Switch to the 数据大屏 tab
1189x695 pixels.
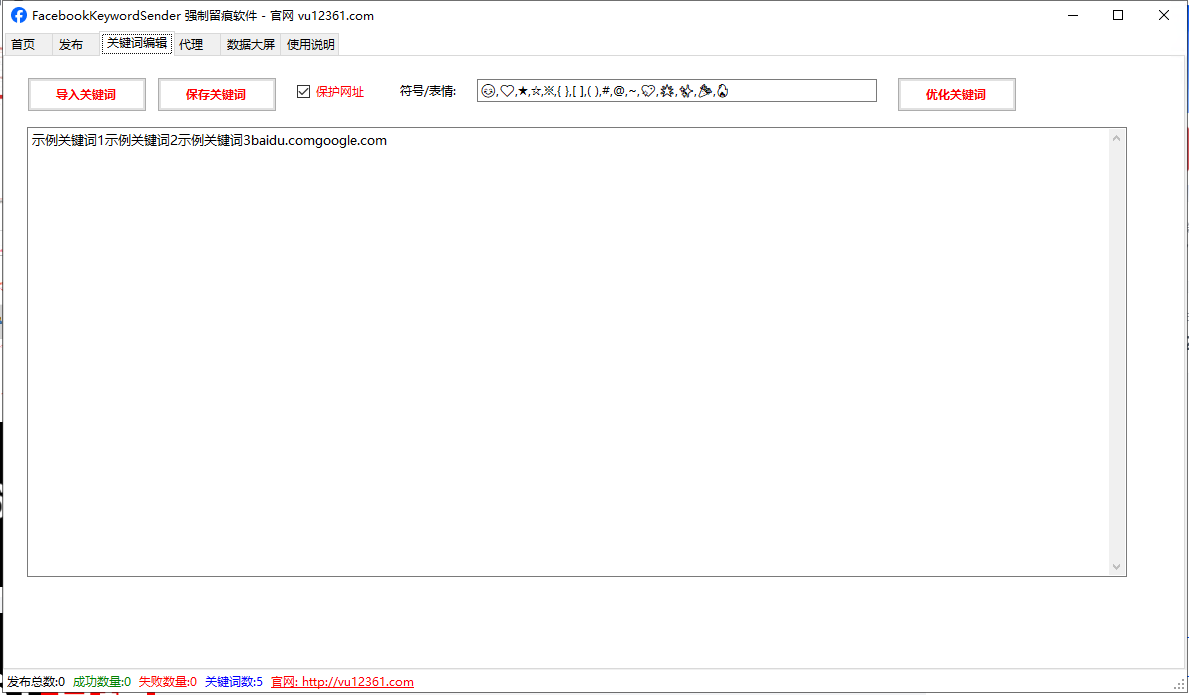tap(250, 44)
